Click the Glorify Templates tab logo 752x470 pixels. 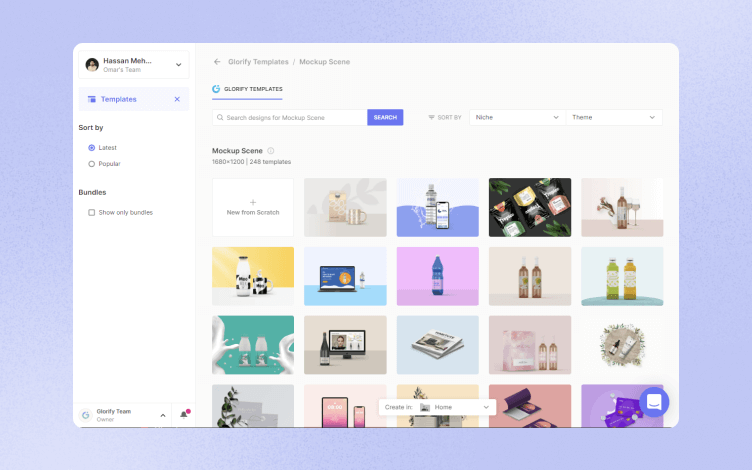[x=216, y=89]
